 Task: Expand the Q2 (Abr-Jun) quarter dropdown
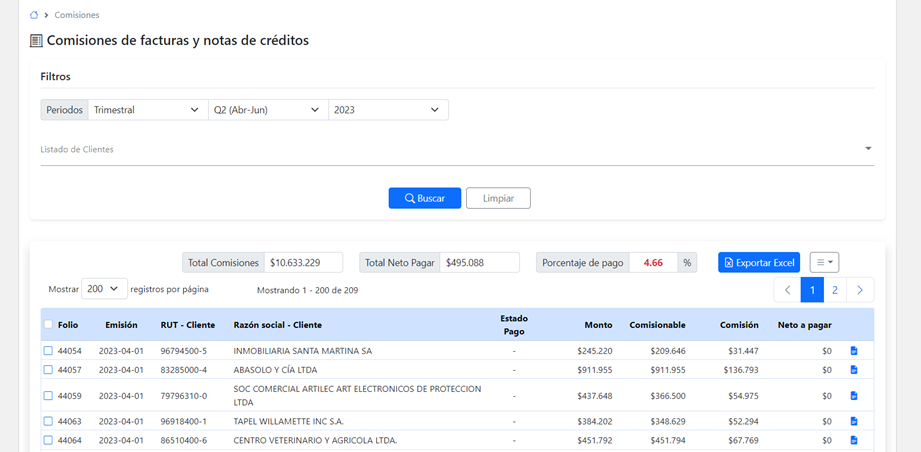[267, 110]
